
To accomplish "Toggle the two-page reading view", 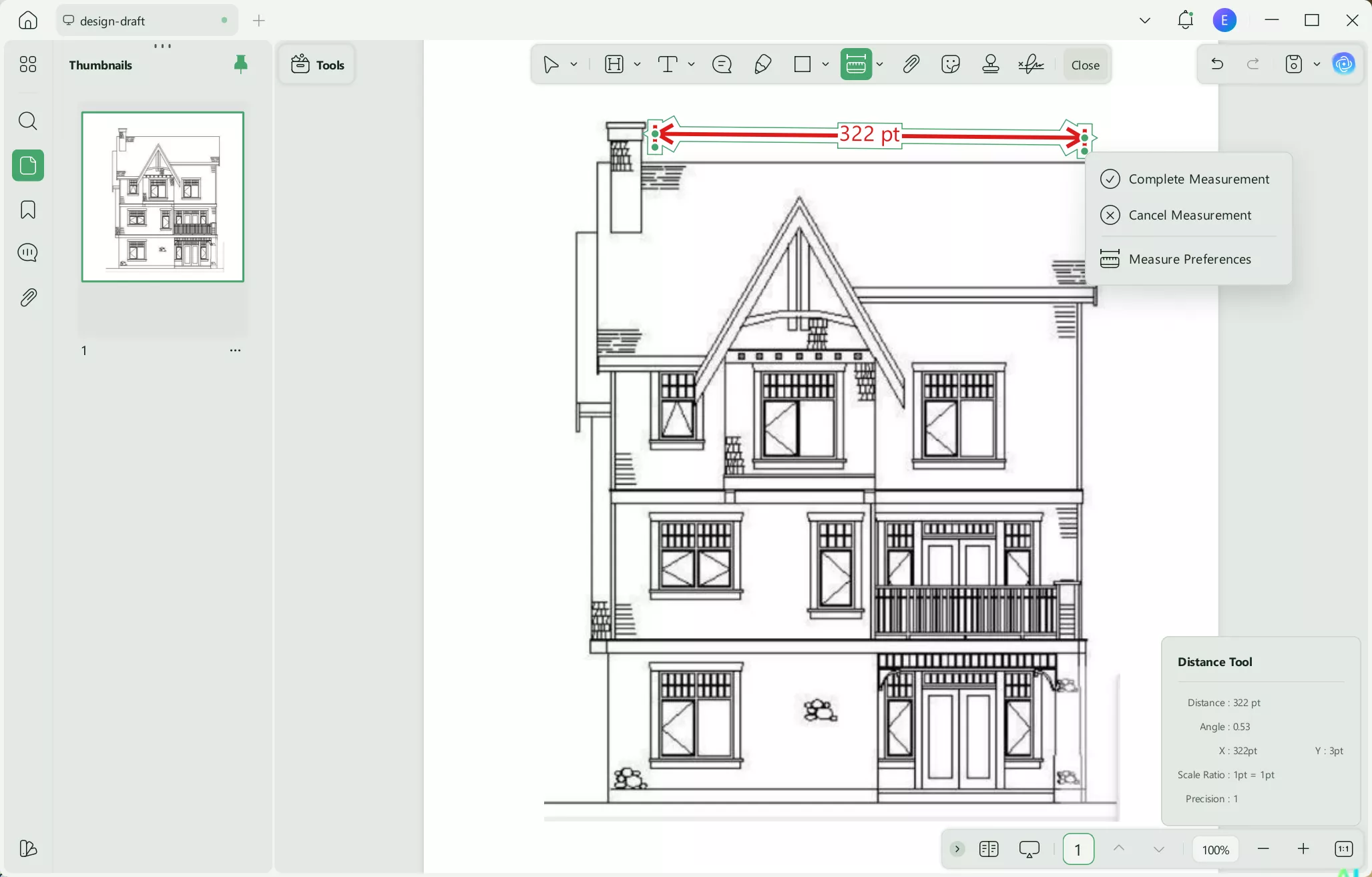I will [x=989, y=849].
